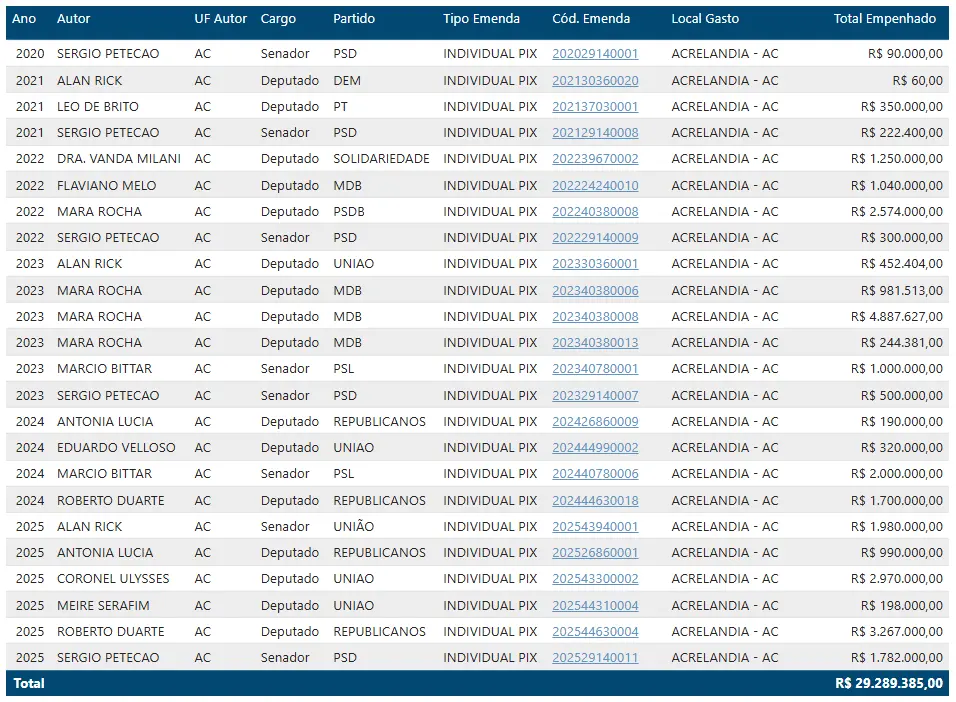Screen dimensions: 956x702
Task: Open emenda link 202029140001
Action: tap(595, 54)
